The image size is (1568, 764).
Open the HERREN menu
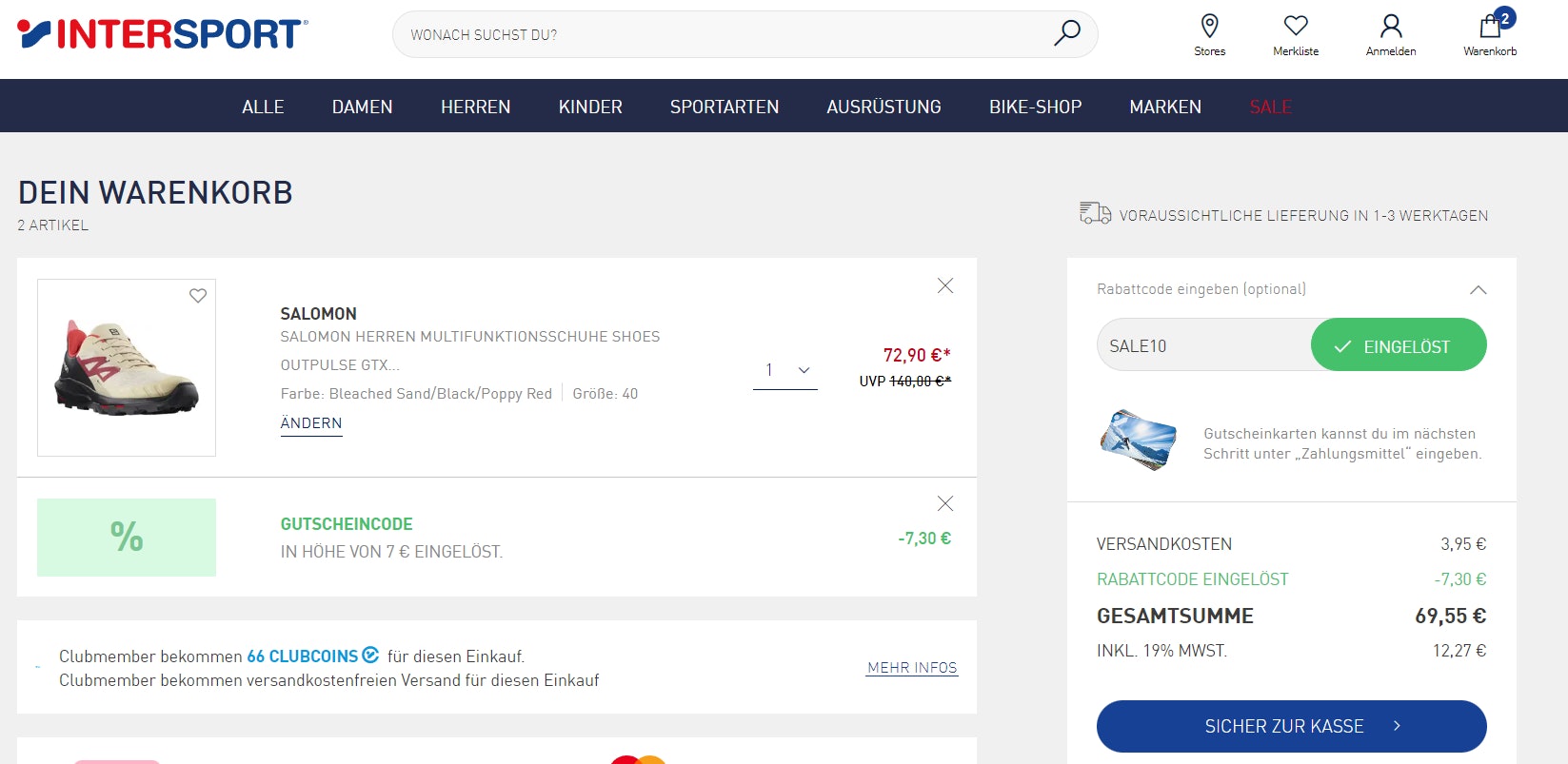(x=476, y=107)
